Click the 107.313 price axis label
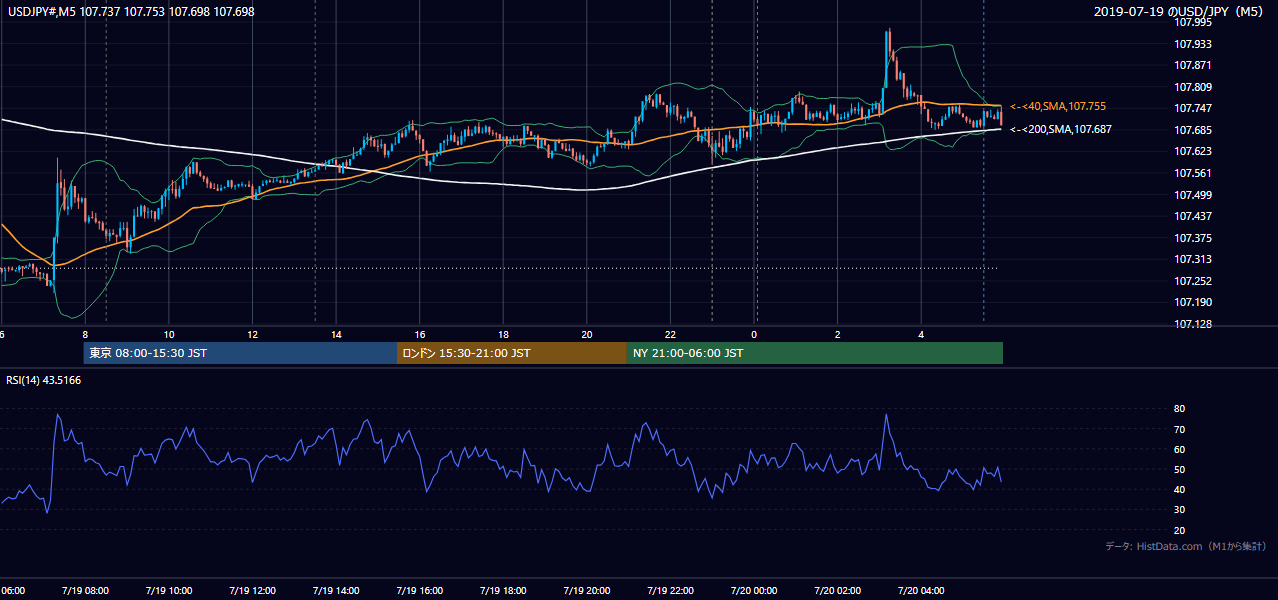Screen dimensions: 1278x600 pos(1195,259)
